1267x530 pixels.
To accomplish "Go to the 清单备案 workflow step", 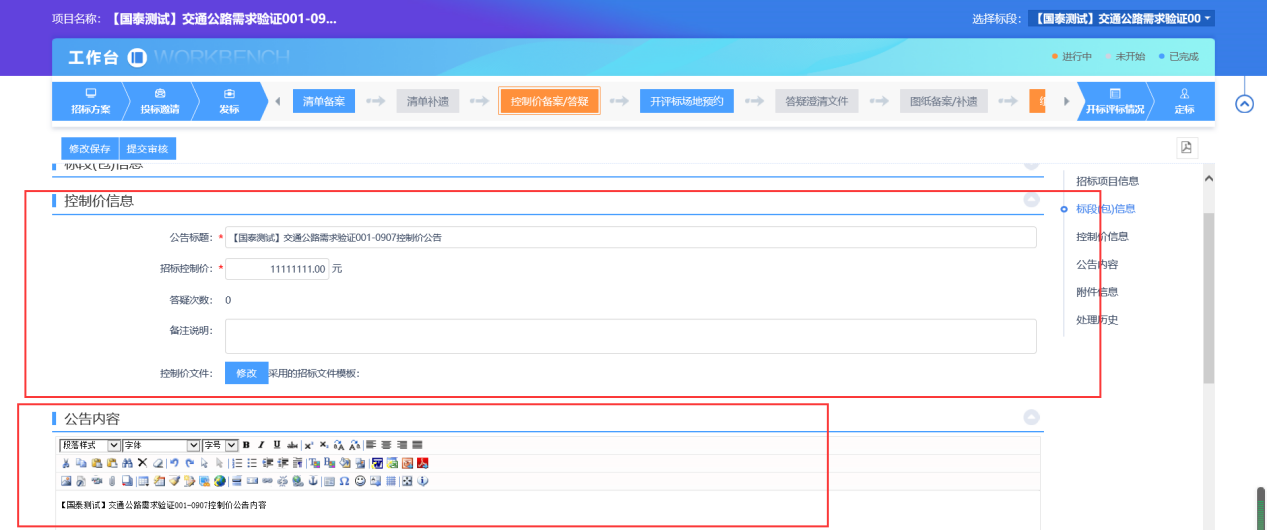I will click(x=324, y=101).
